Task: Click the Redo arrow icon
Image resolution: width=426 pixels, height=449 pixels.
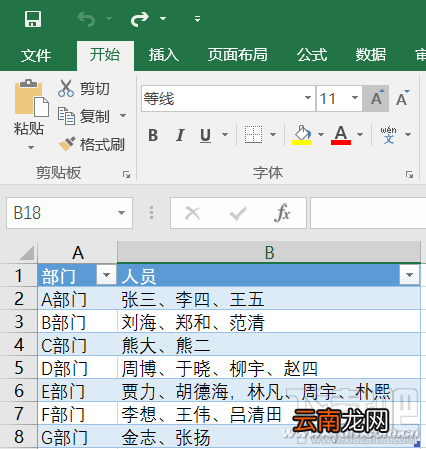Action: pyautogui.click(x=140, y=19)
